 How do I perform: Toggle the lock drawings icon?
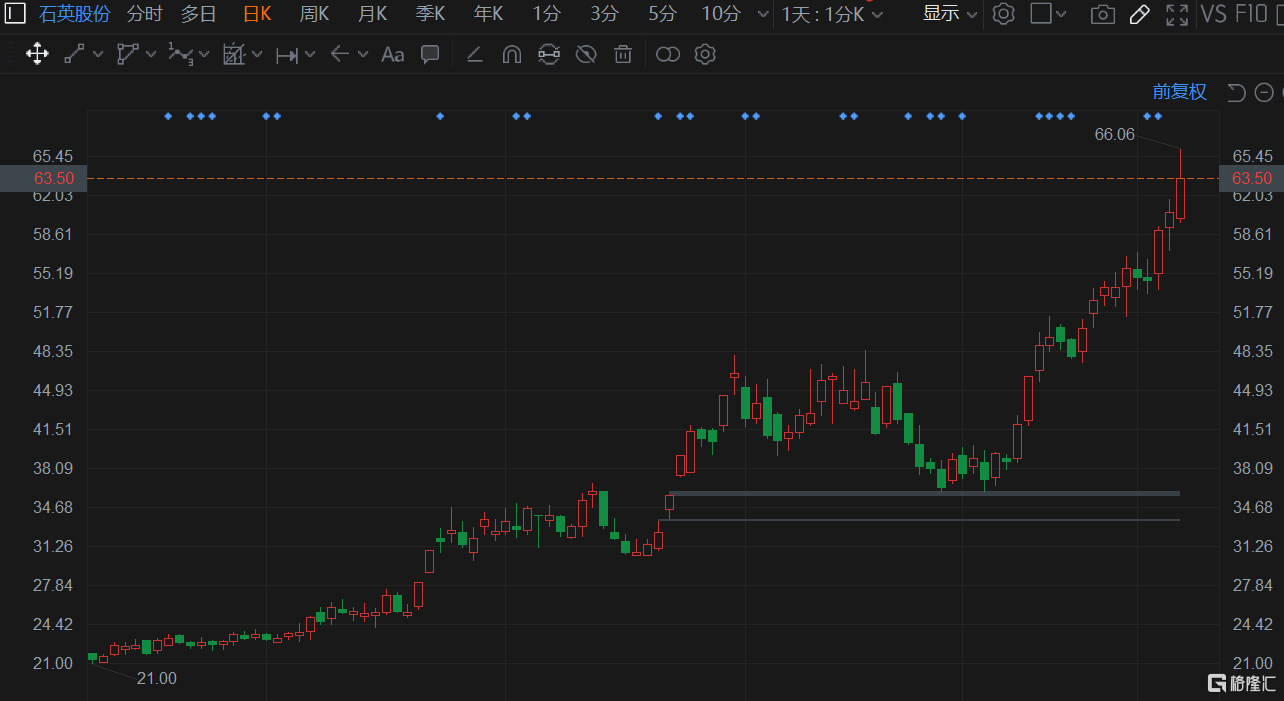point(548,54)
